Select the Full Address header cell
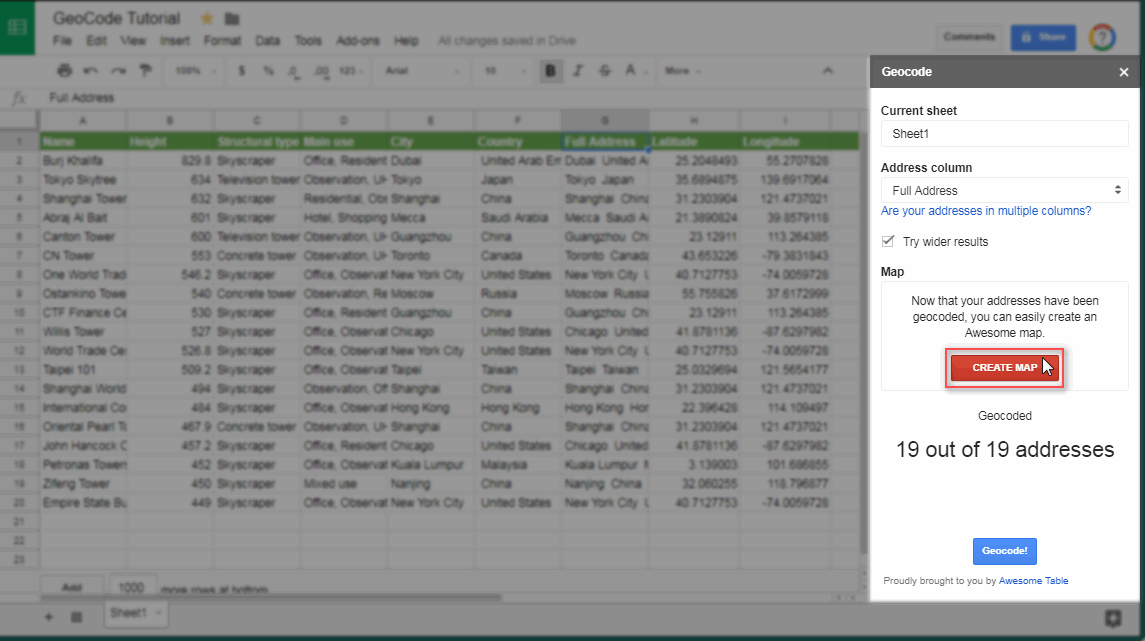This screenshot has height=641, width=1145. [x=605, y=142]
